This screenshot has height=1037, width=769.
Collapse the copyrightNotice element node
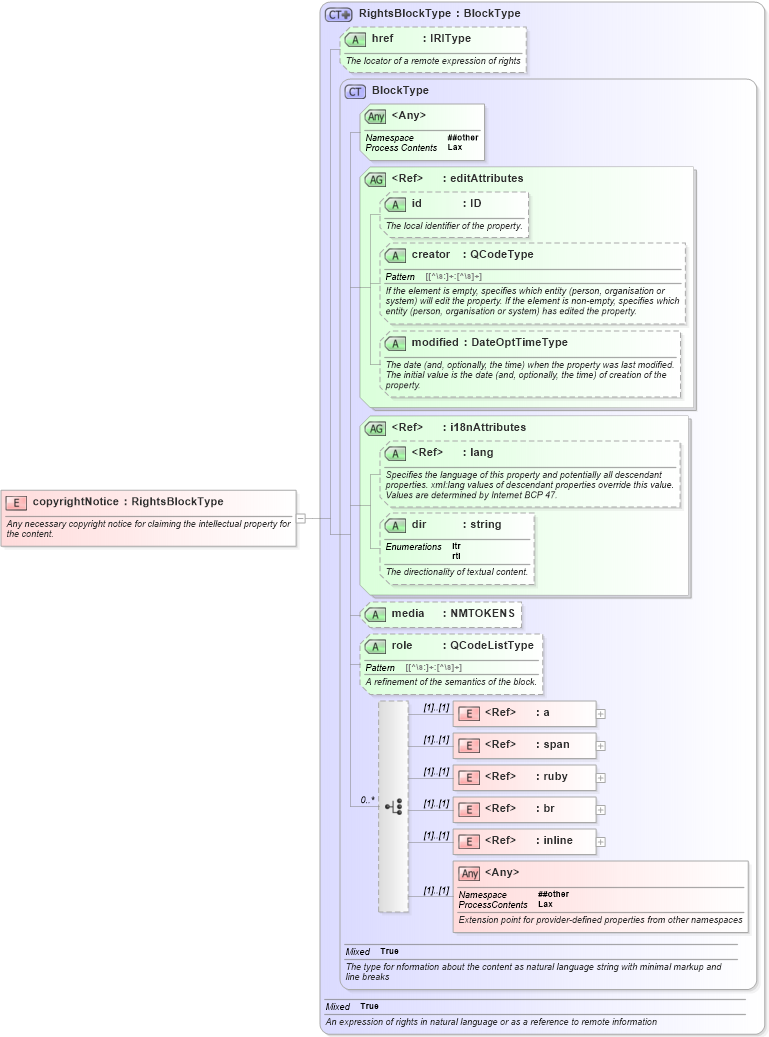[301, 518]
